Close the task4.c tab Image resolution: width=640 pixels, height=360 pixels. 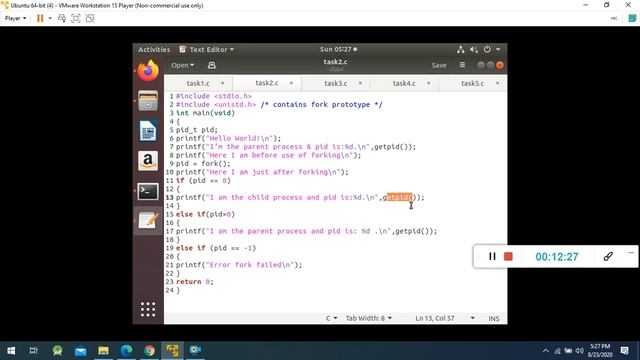pyautogui.click(x=429, y=83)
